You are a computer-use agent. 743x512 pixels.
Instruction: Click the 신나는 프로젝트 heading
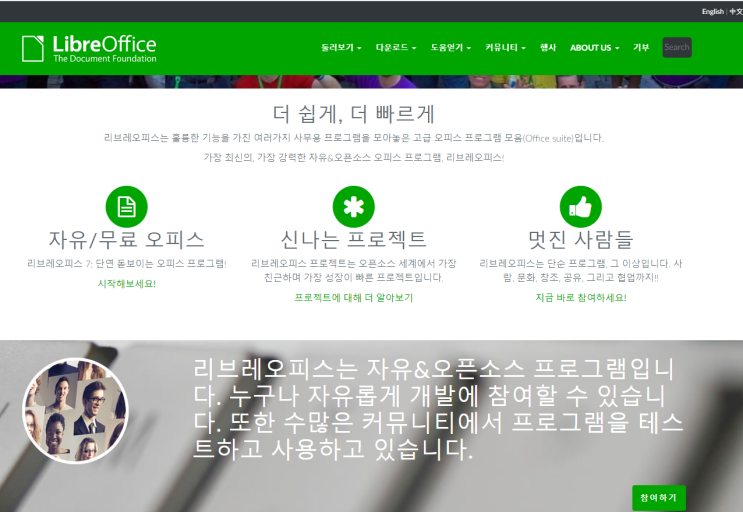[x=353, y=240]
